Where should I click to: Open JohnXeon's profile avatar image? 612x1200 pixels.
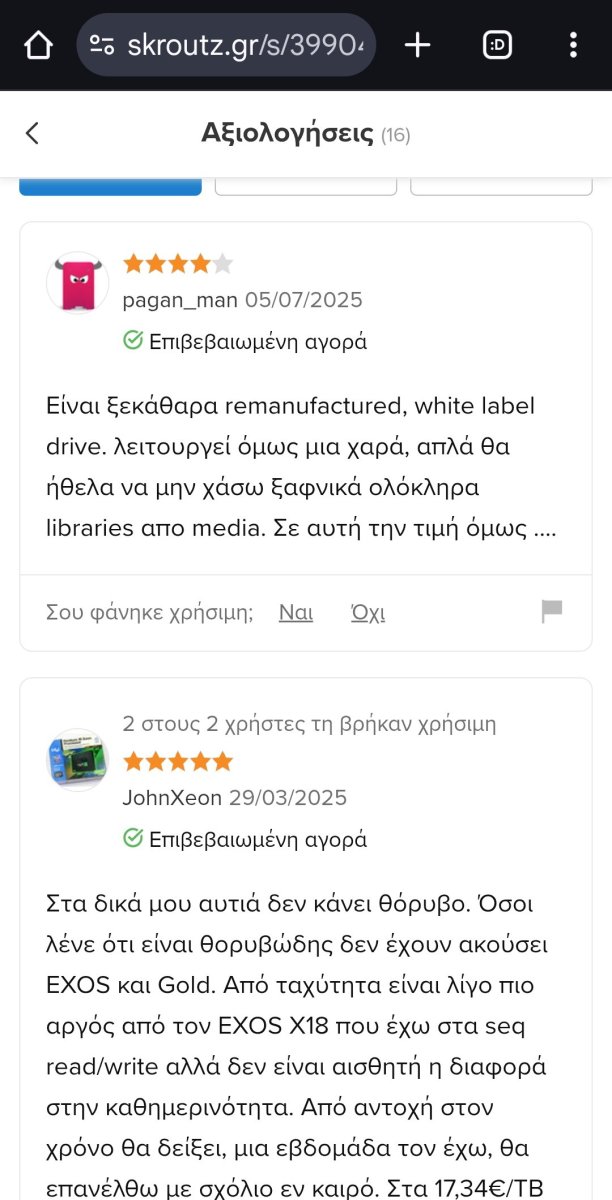tap(77, 760)
